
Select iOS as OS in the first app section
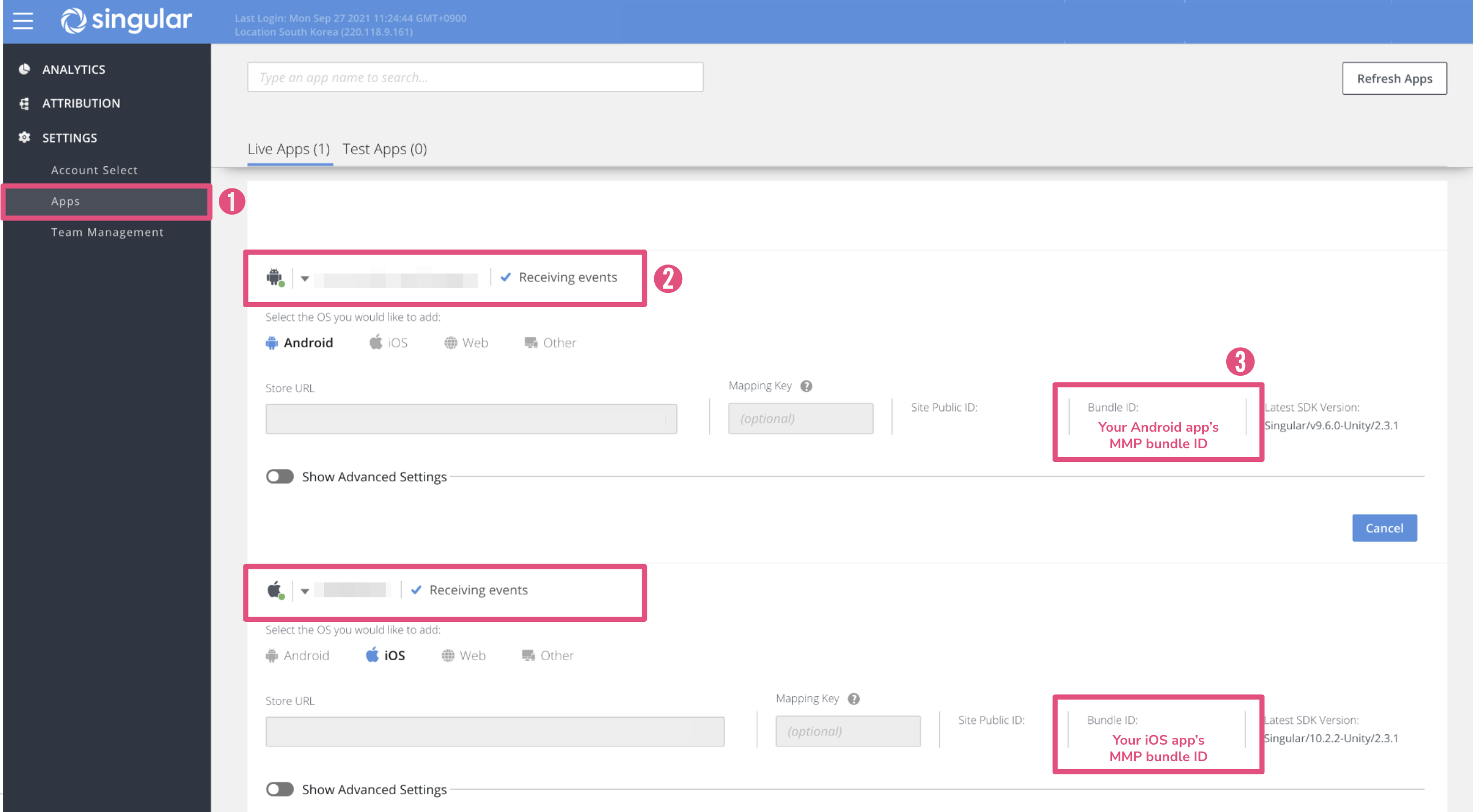tap(389, 343)
